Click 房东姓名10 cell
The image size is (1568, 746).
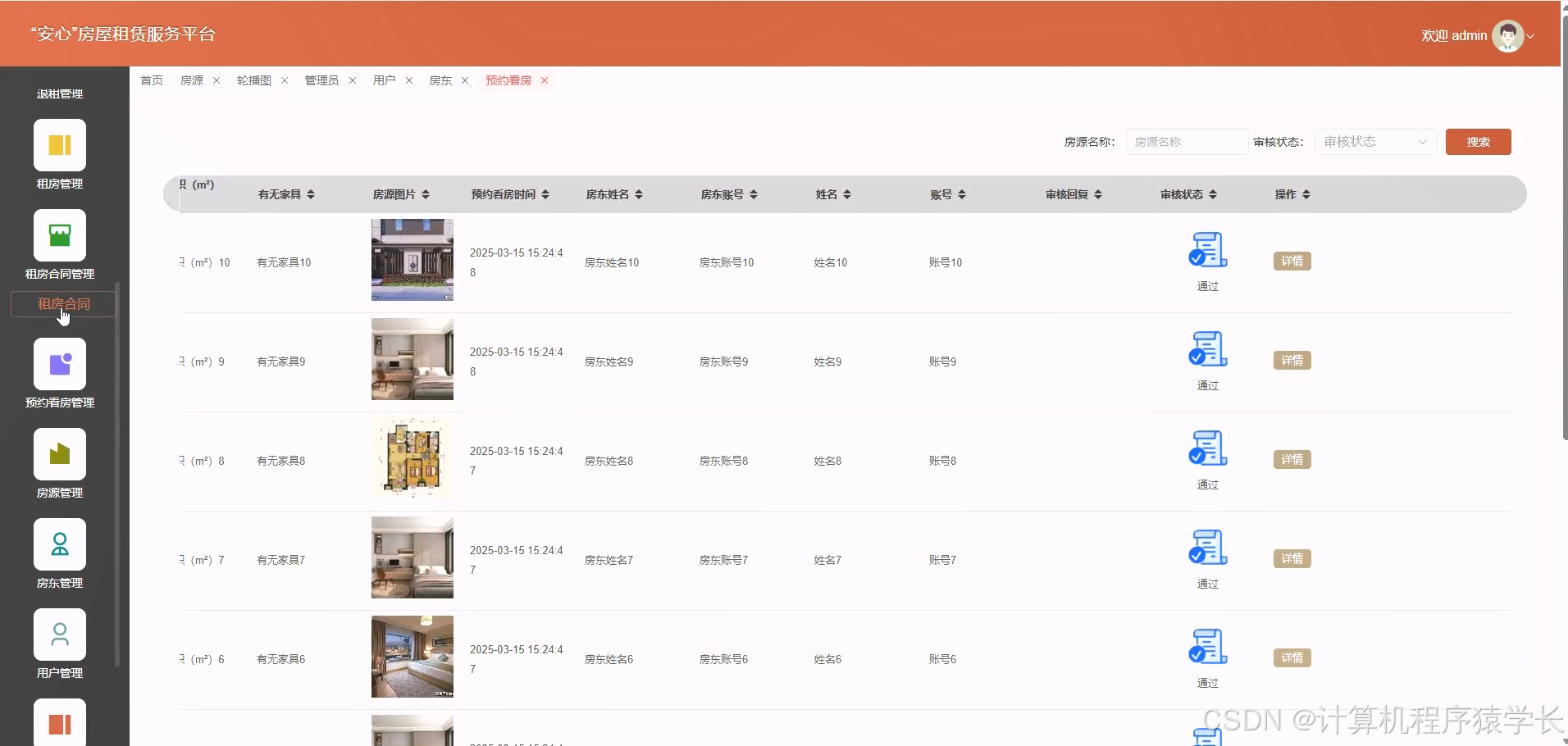coord(612,263)
